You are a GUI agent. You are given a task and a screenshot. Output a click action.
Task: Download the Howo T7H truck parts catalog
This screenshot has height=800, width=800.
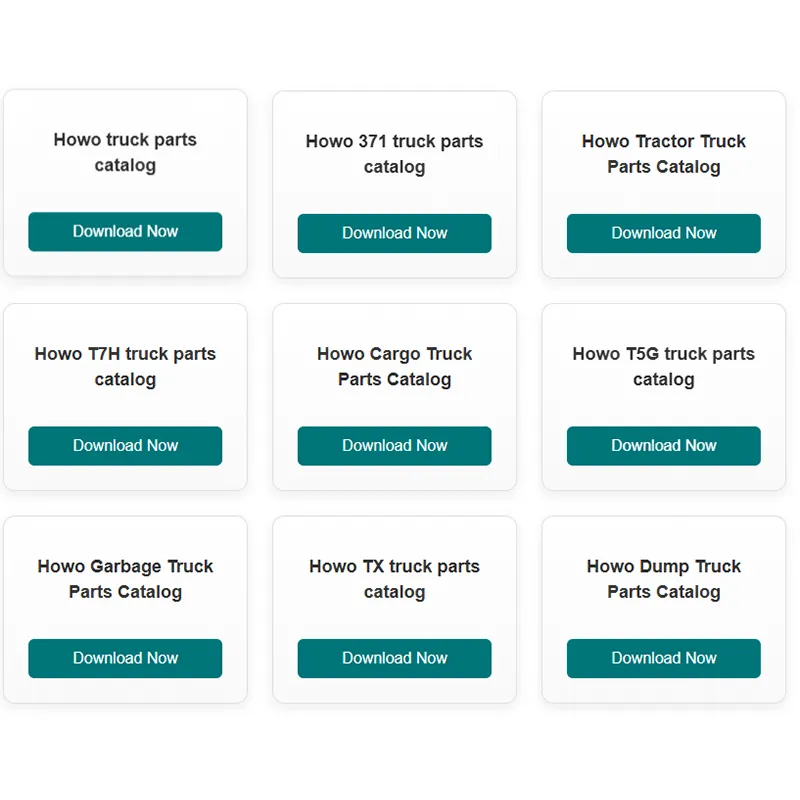click(125, 446)
